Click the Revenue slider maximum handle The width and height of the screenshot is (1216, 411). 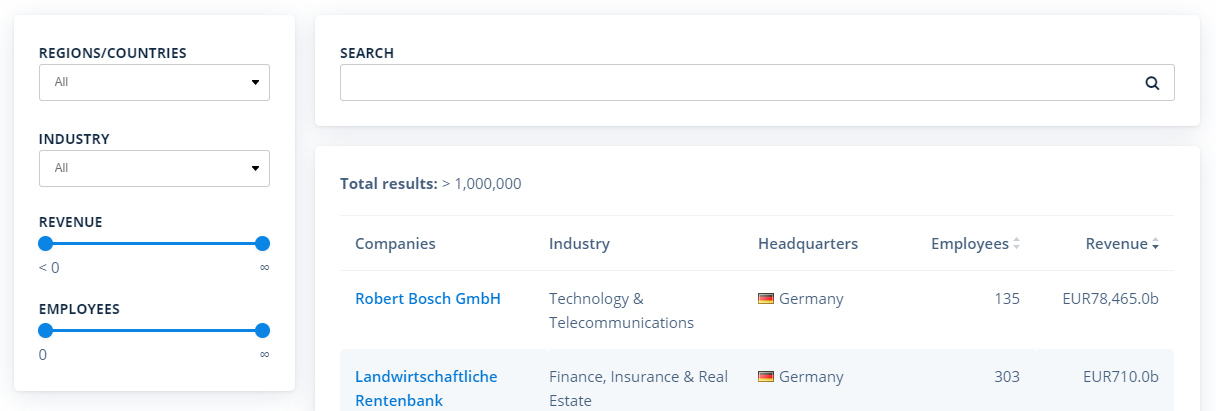click(x=263, y=243)
